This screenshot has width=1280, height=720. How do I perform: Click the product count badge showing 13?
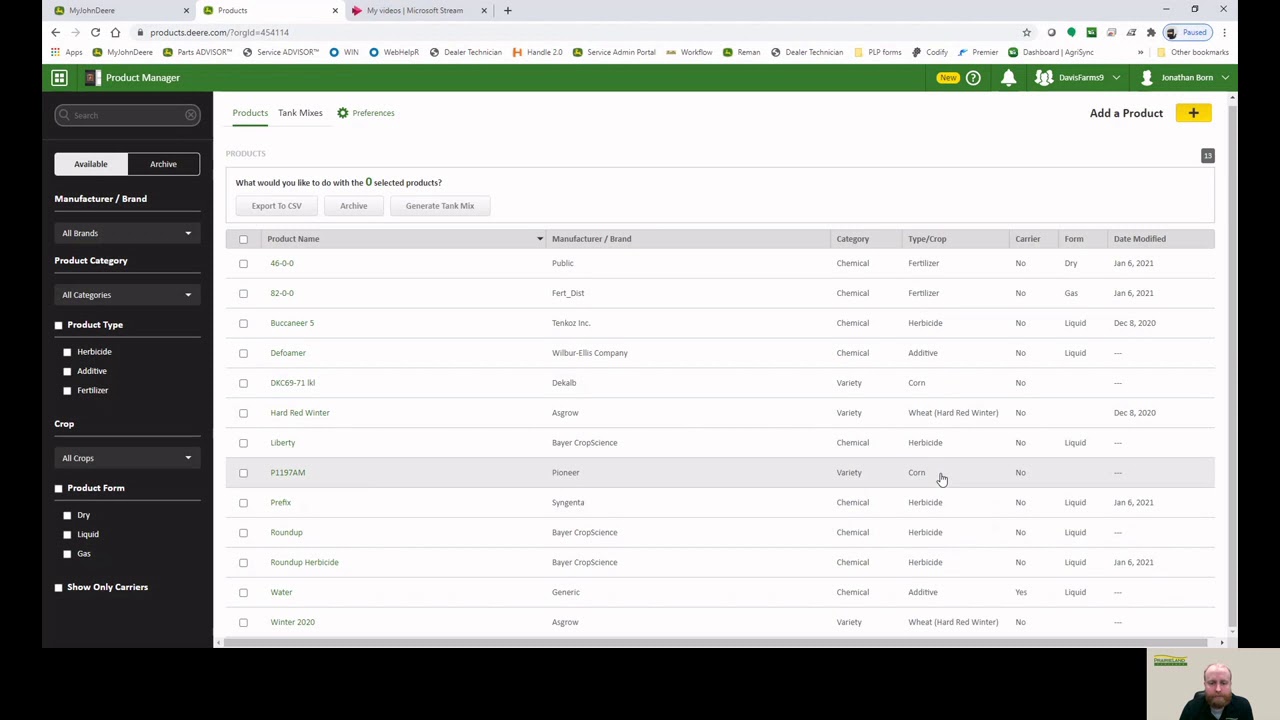(x=1207, y=155)
